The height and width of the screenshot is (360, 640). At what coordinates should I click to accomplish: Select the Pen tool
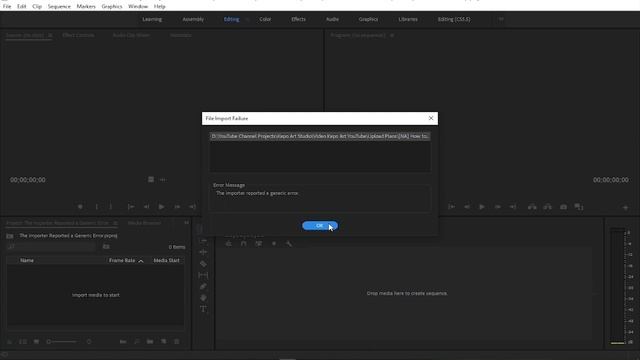pyautogui.click(x=203, y=287)
